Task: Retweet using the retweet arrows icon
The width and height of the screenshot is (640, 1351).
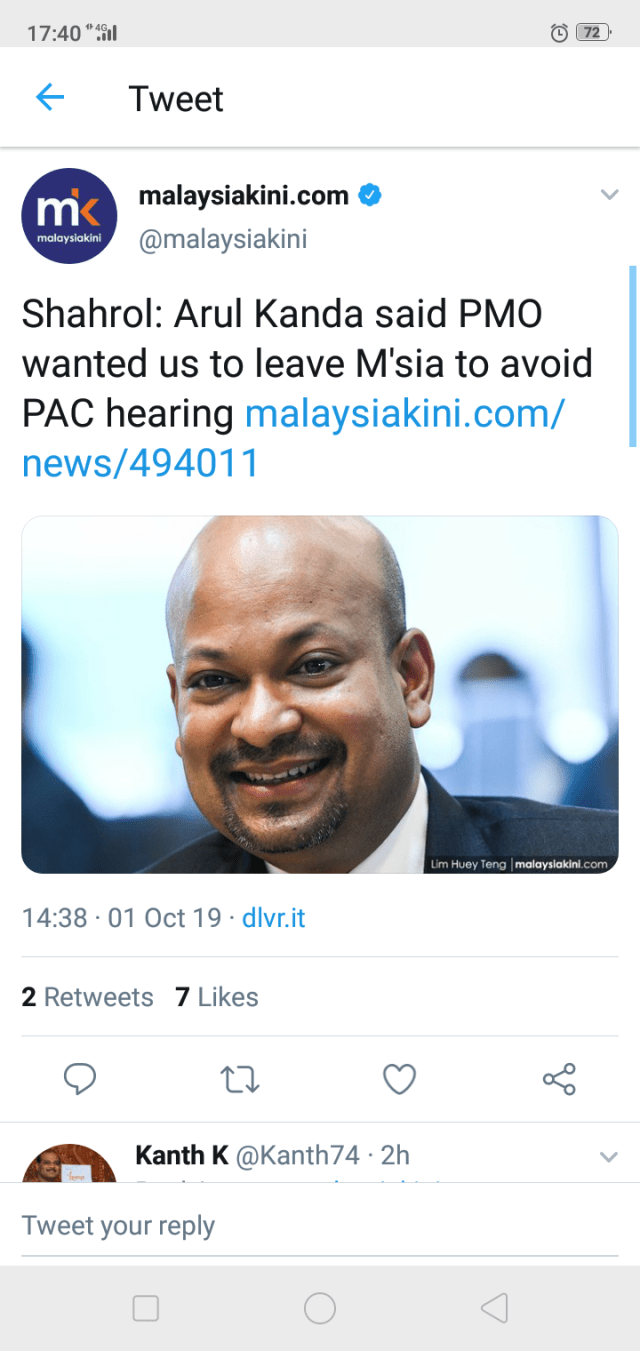Action: (239, 1080)
